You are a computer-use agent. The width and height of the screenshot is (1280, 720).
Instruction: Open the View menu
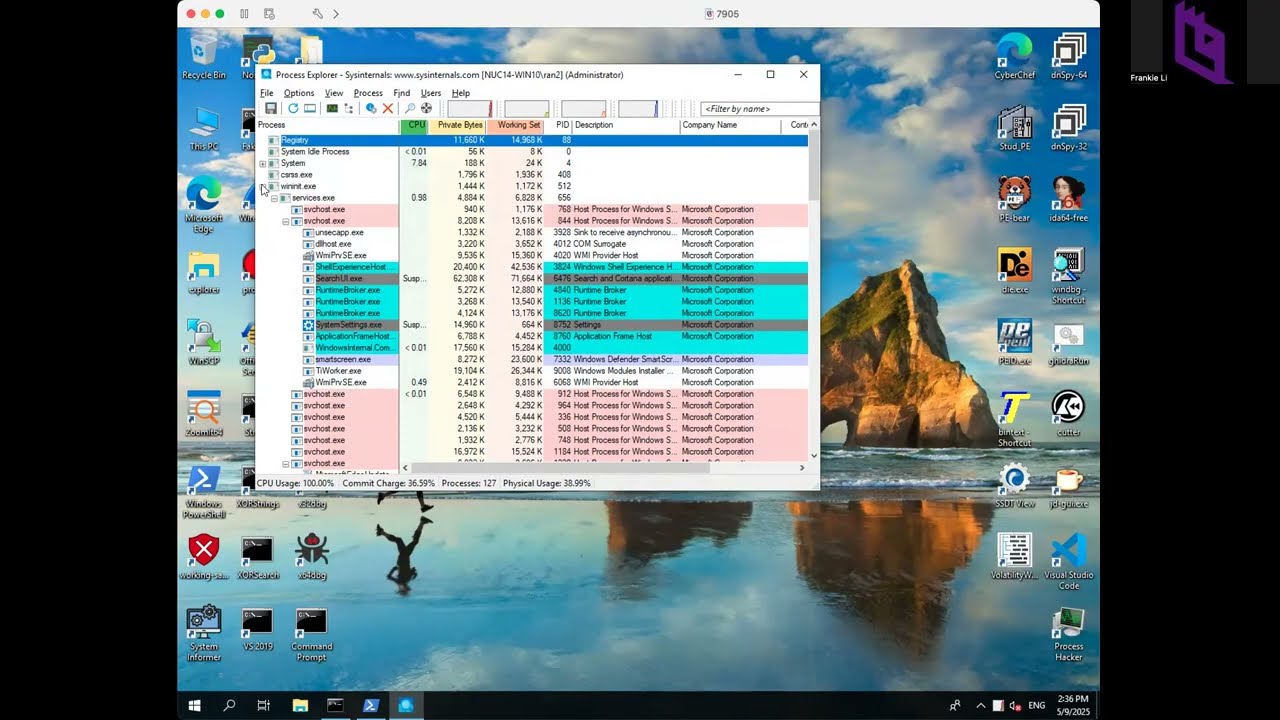pos(334,93)
